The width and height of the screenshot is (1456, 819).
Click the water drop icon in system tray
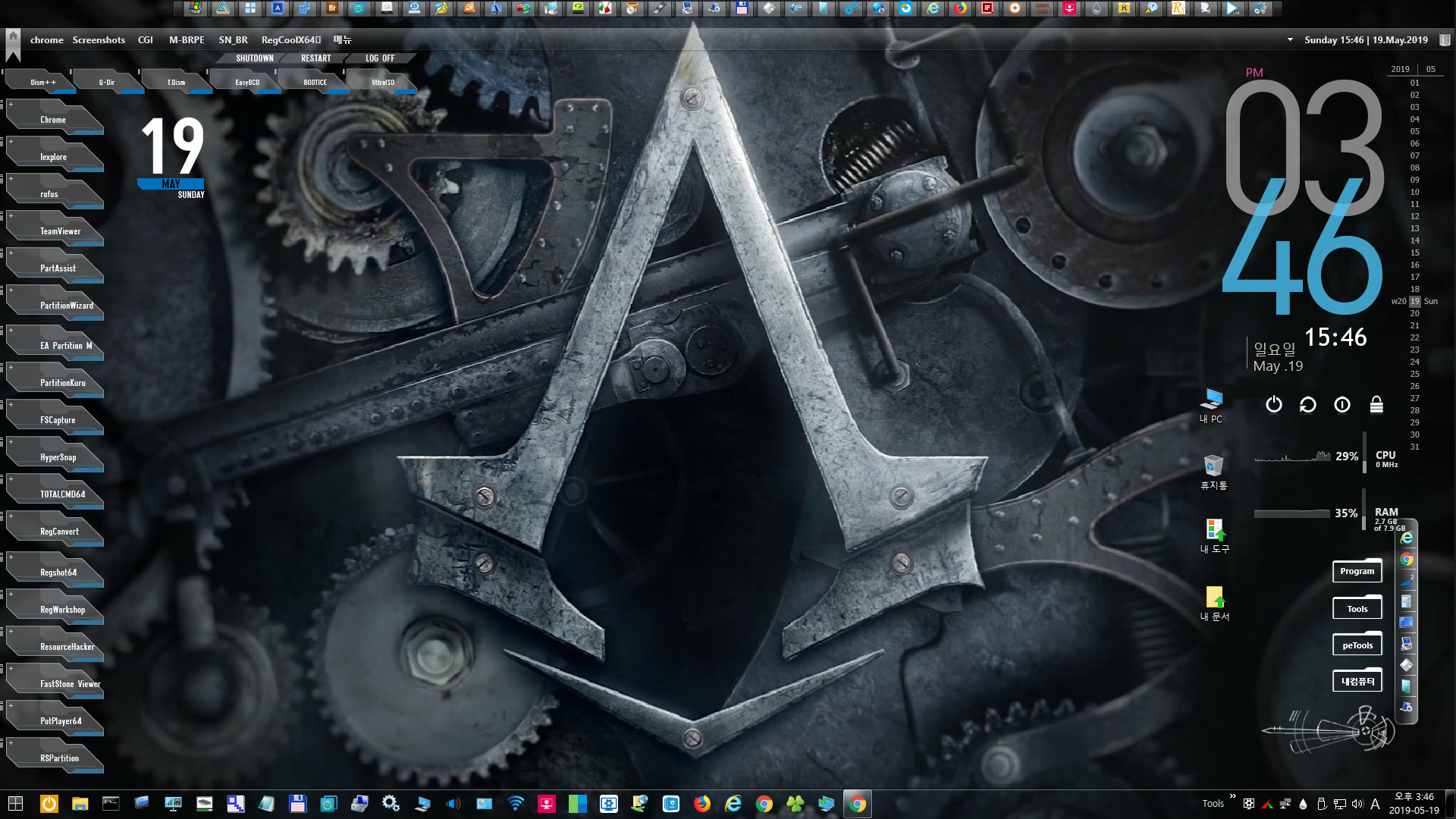[1303, 804]
